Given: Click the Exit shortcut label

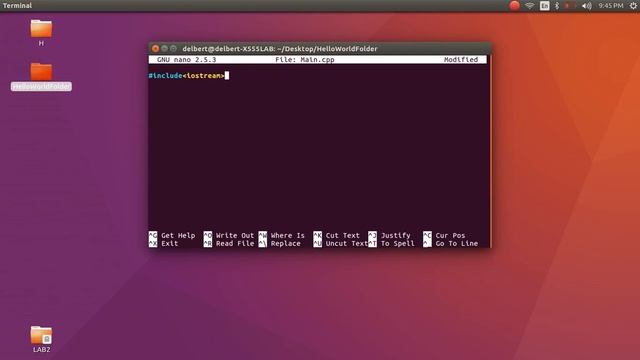Looking at the screenshot, I should coord(169,244).
